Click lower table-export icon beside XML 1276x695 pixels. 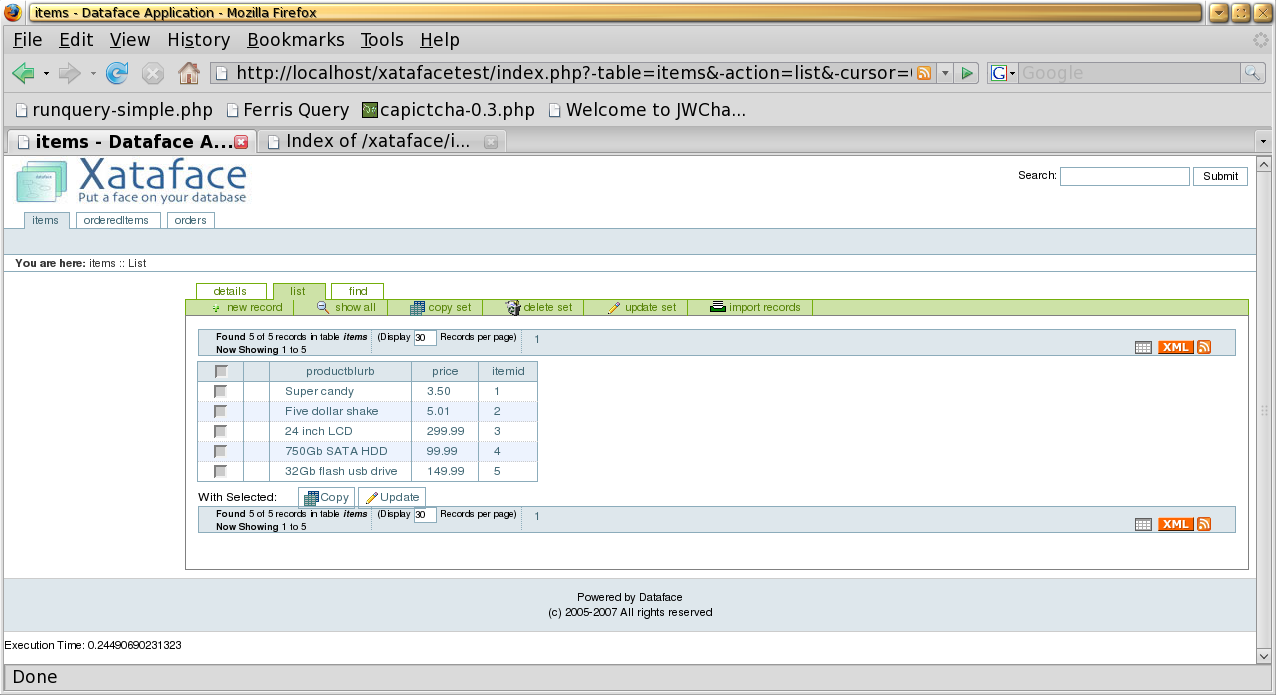pos(1144,524)
